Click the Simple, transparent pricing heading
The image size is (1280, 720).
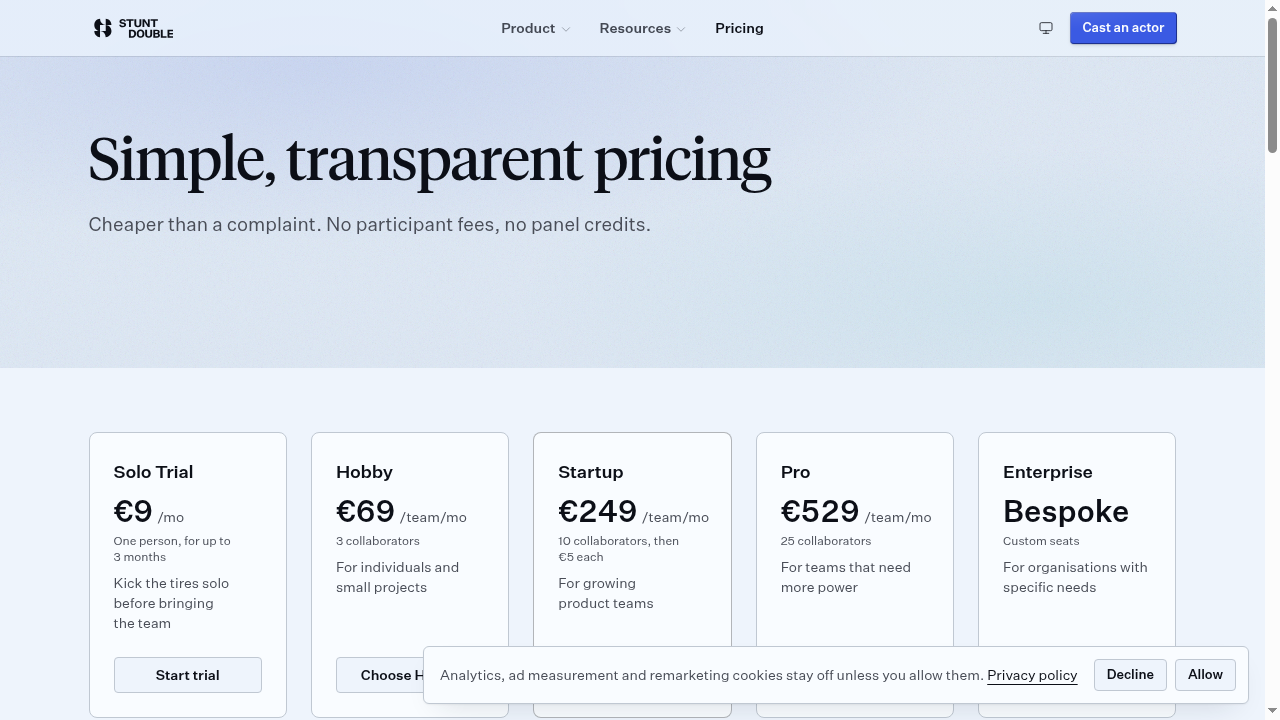(x=430, y=160)
